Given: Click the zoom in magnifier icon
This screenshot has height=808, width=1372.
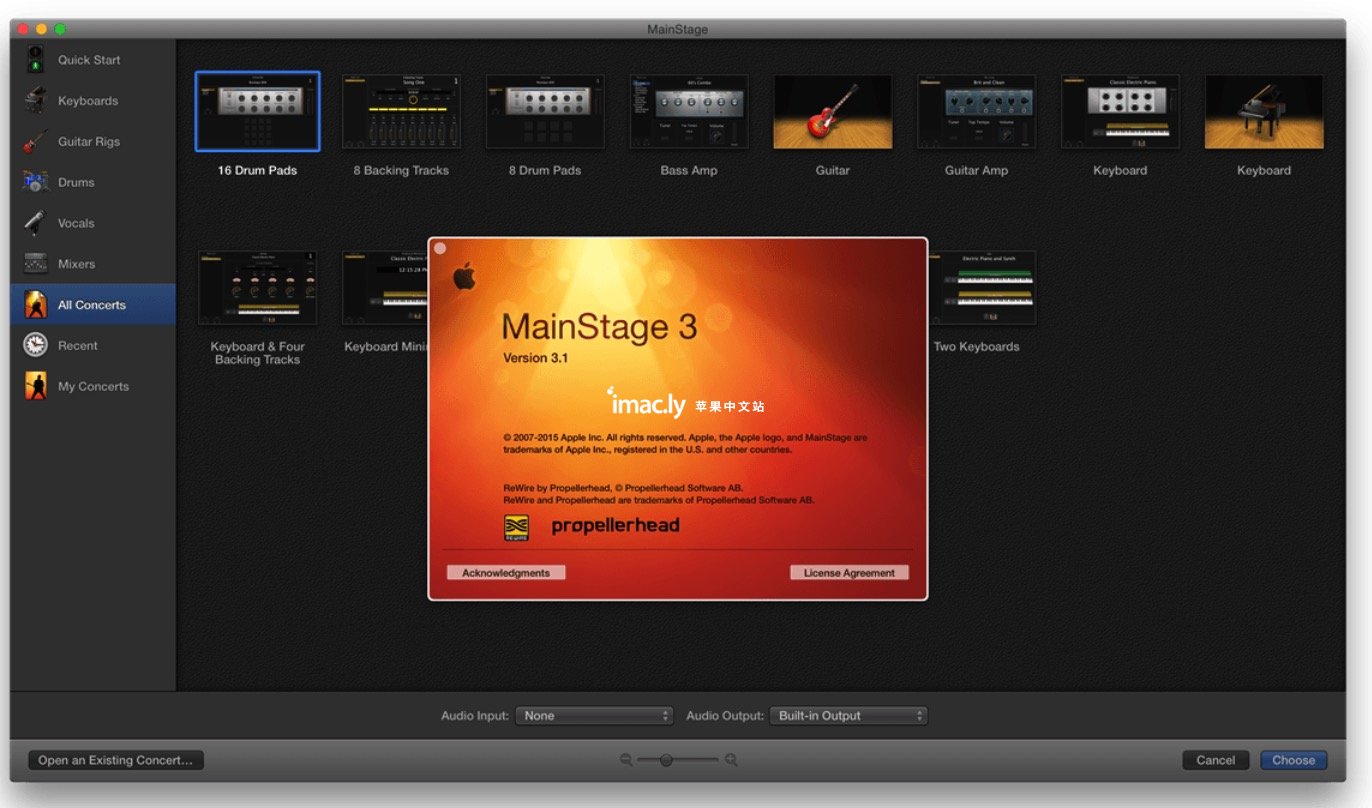Looking at the screenshot, I should click(x=731, y=761).
